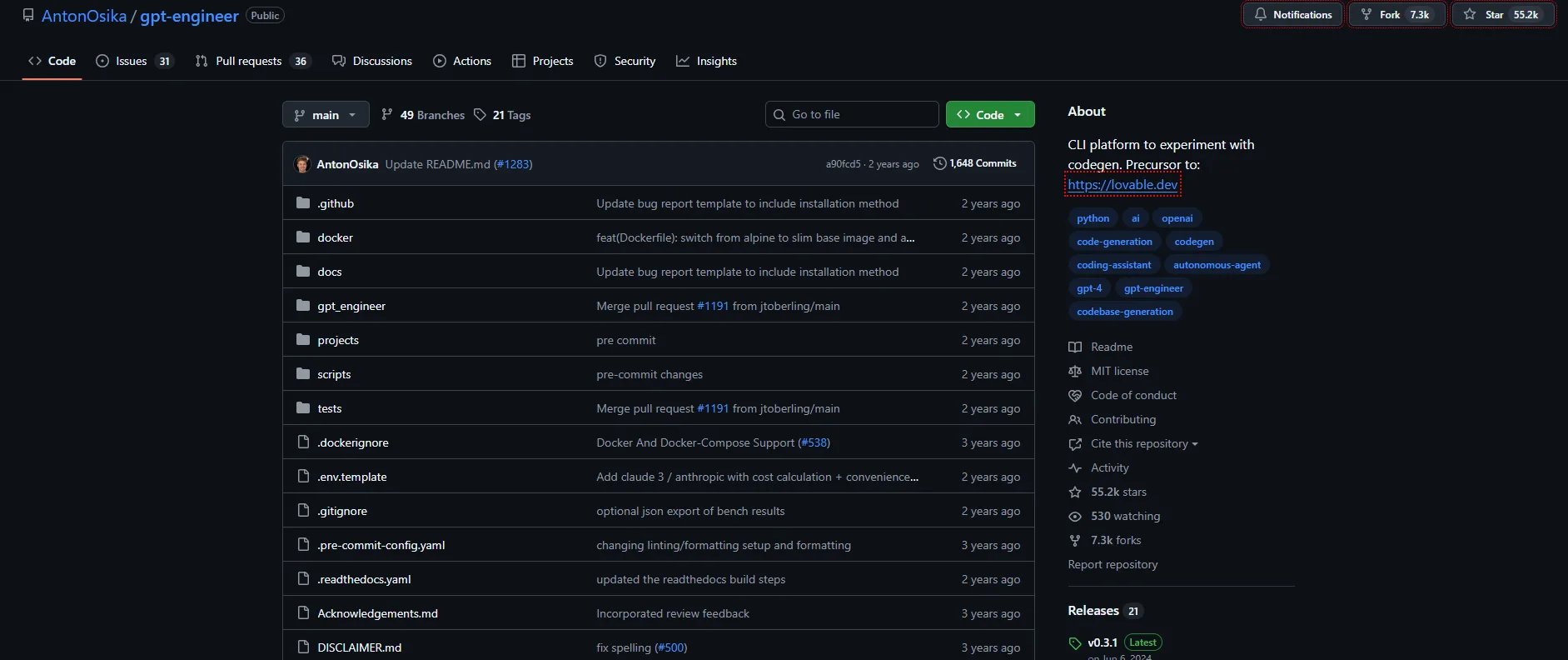Expand the main branch dropdown
Image resolution: width=1568 pixels, height=660 pixels.
tap(325, 115)
